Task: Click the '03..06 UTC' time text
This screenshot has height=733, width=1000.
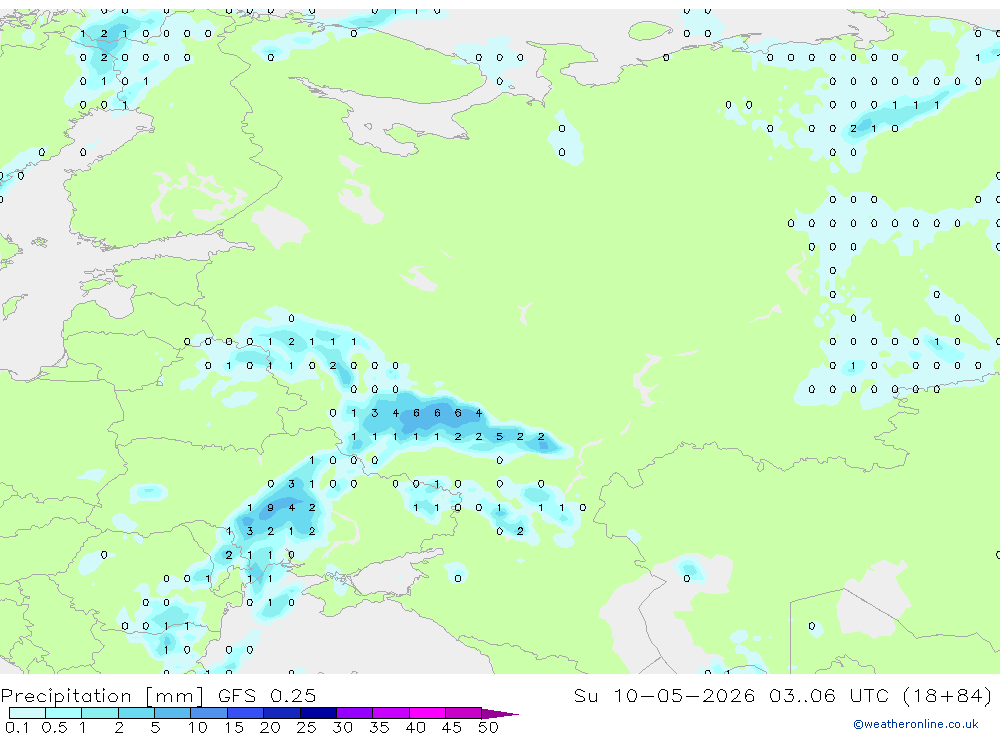Action: pyautogui.click(x=830, y=695)
